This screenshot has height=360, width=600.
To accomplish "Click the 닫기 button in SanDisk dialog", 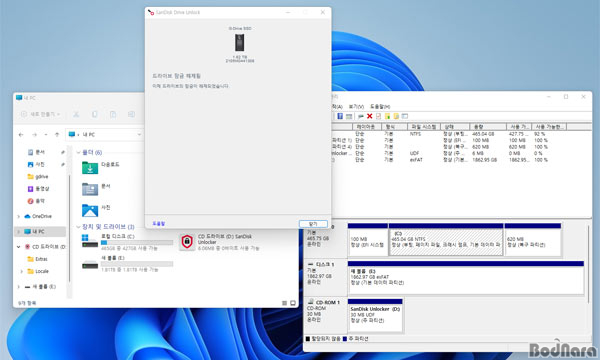I will click(x=313, y=224).
